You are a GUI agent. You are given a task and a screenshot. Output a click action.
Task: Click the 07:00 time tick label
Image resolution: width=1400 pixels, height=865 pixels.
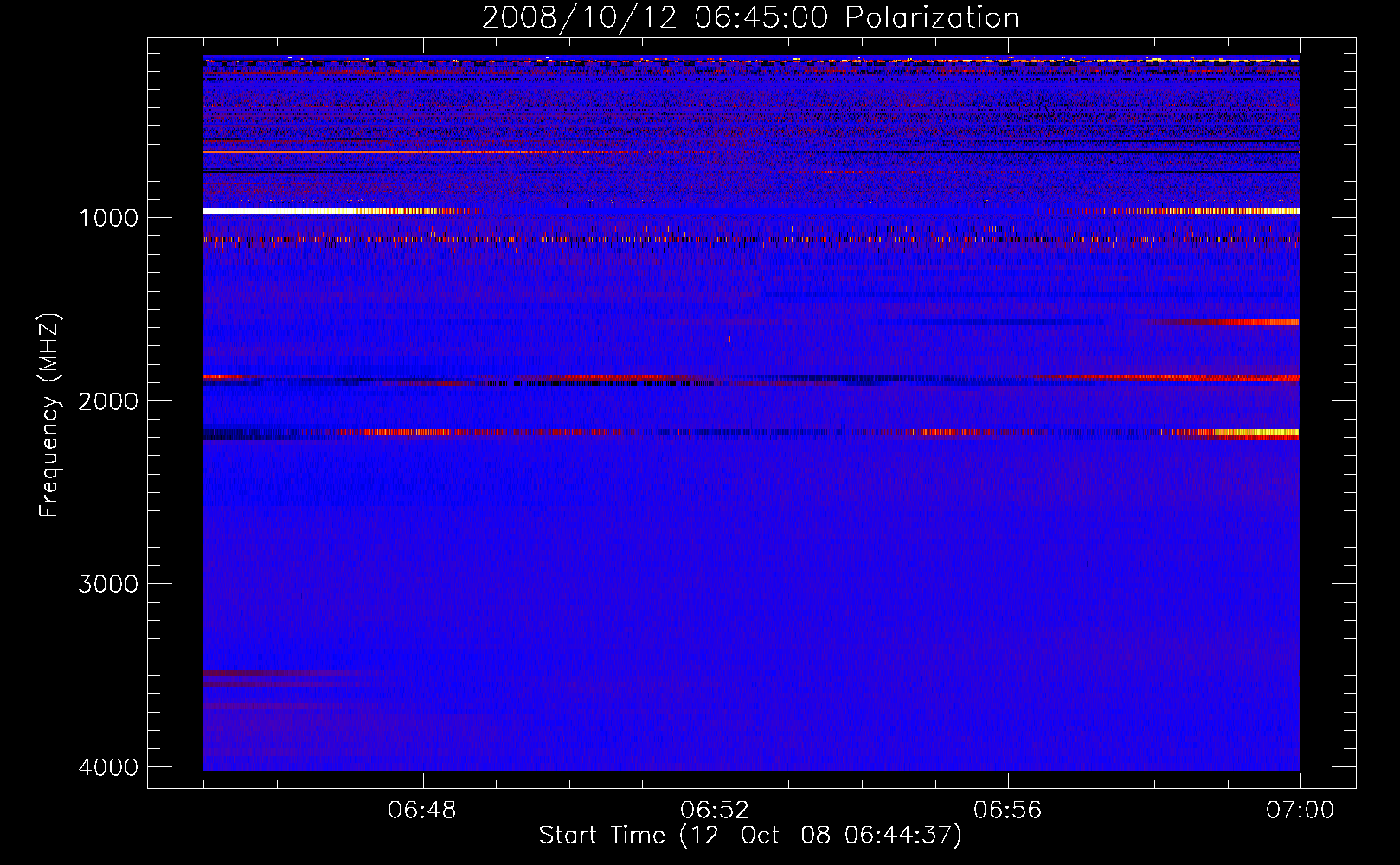1300,811
